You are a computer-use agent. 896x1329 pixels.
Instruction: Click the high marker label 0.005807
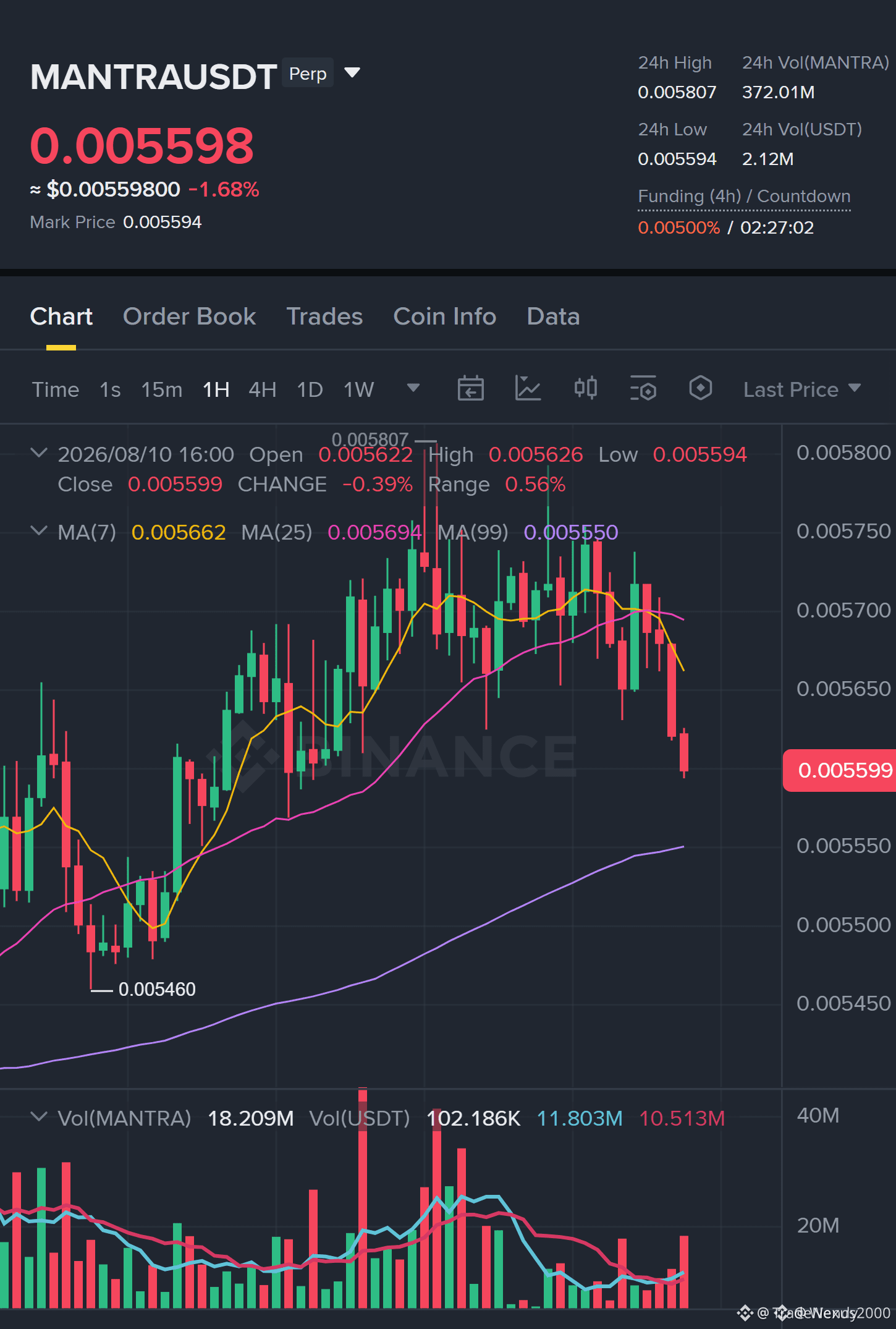pos(370,439)
